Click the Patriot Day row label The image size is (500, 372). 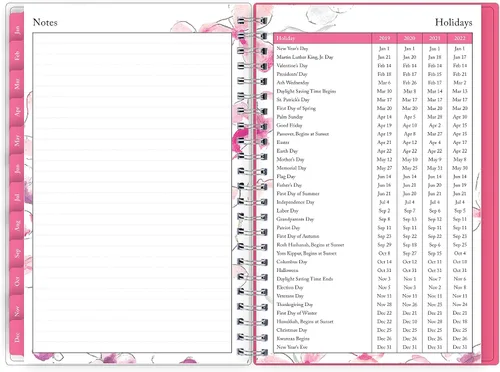(288, 228)
